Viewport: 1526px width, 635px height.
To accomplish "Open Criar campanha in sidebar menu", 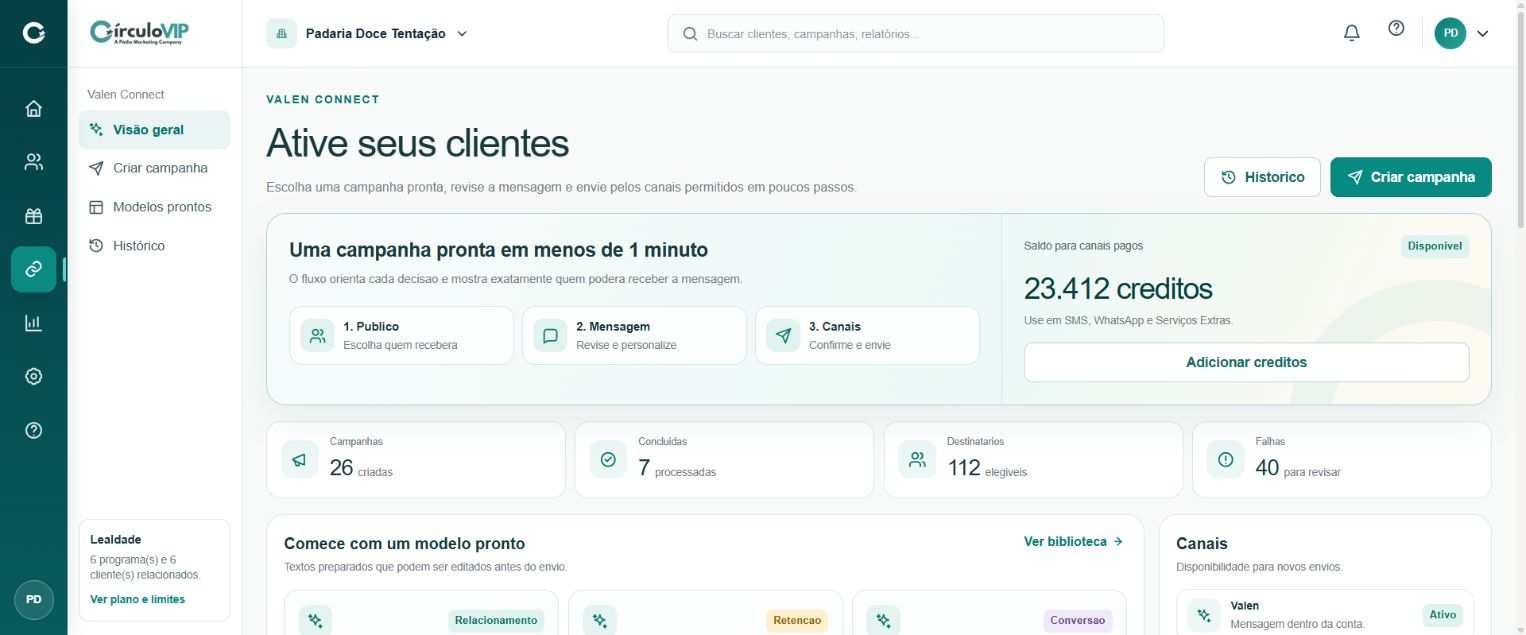I will pyautogui.click(x=154, y=168).
